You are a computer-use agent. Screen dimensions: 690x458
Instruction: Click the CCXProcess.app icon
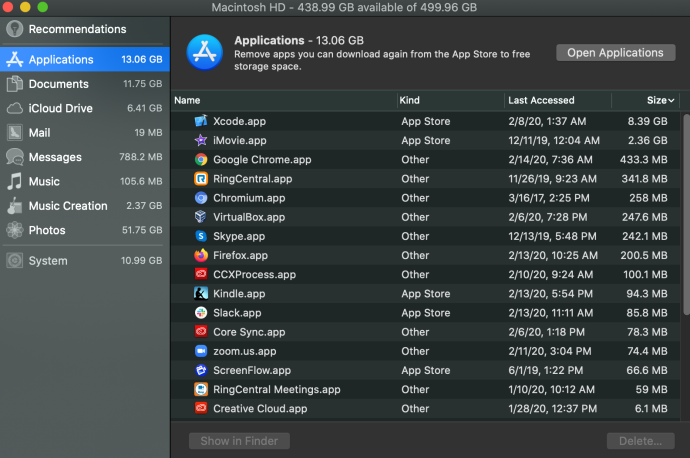point(201,274)
